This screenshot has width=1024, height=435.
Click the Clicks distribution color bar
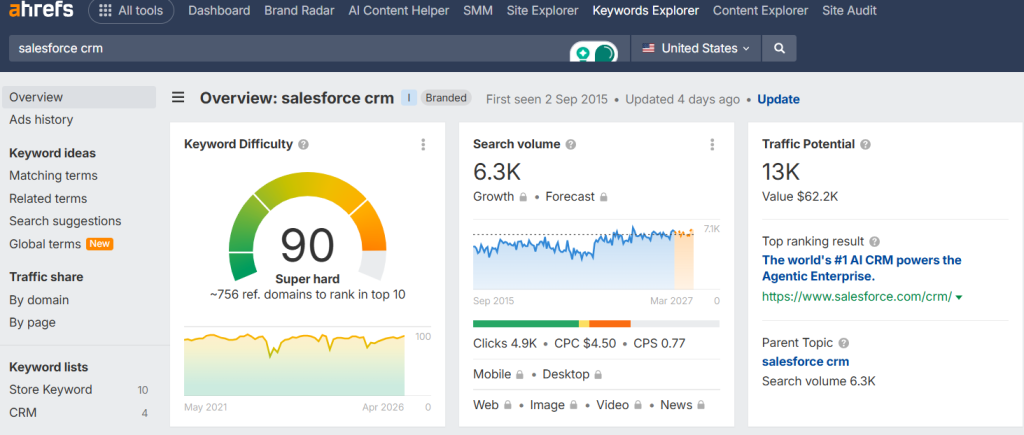(595, 324)
